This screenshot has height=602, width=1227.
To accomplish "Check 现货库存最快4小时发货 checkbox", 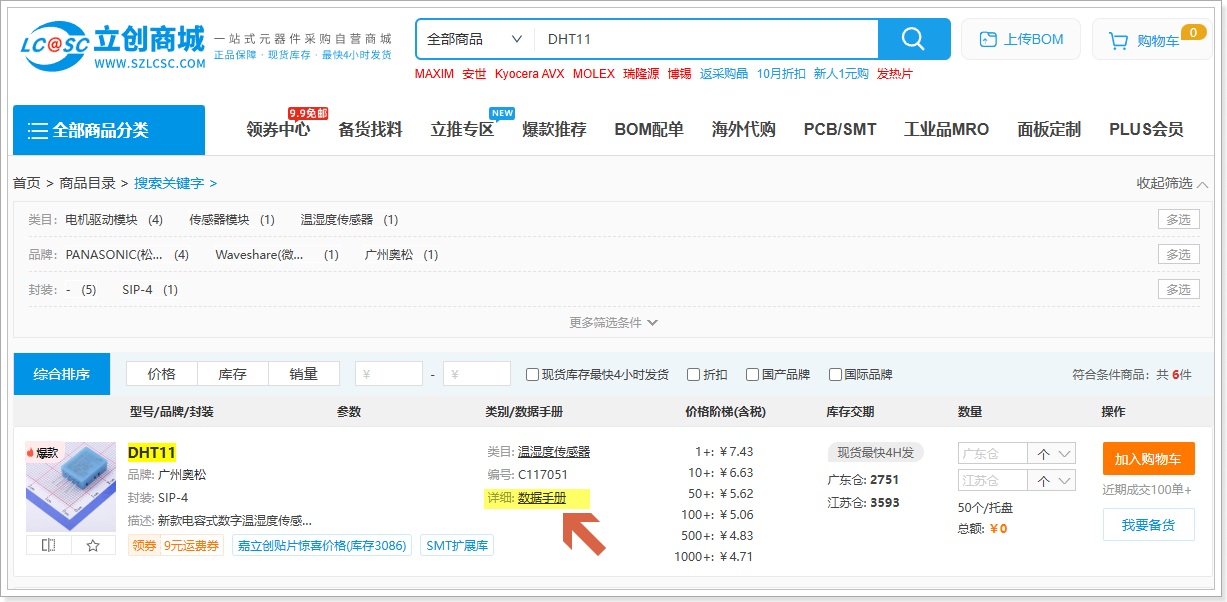I will point(533,375).
